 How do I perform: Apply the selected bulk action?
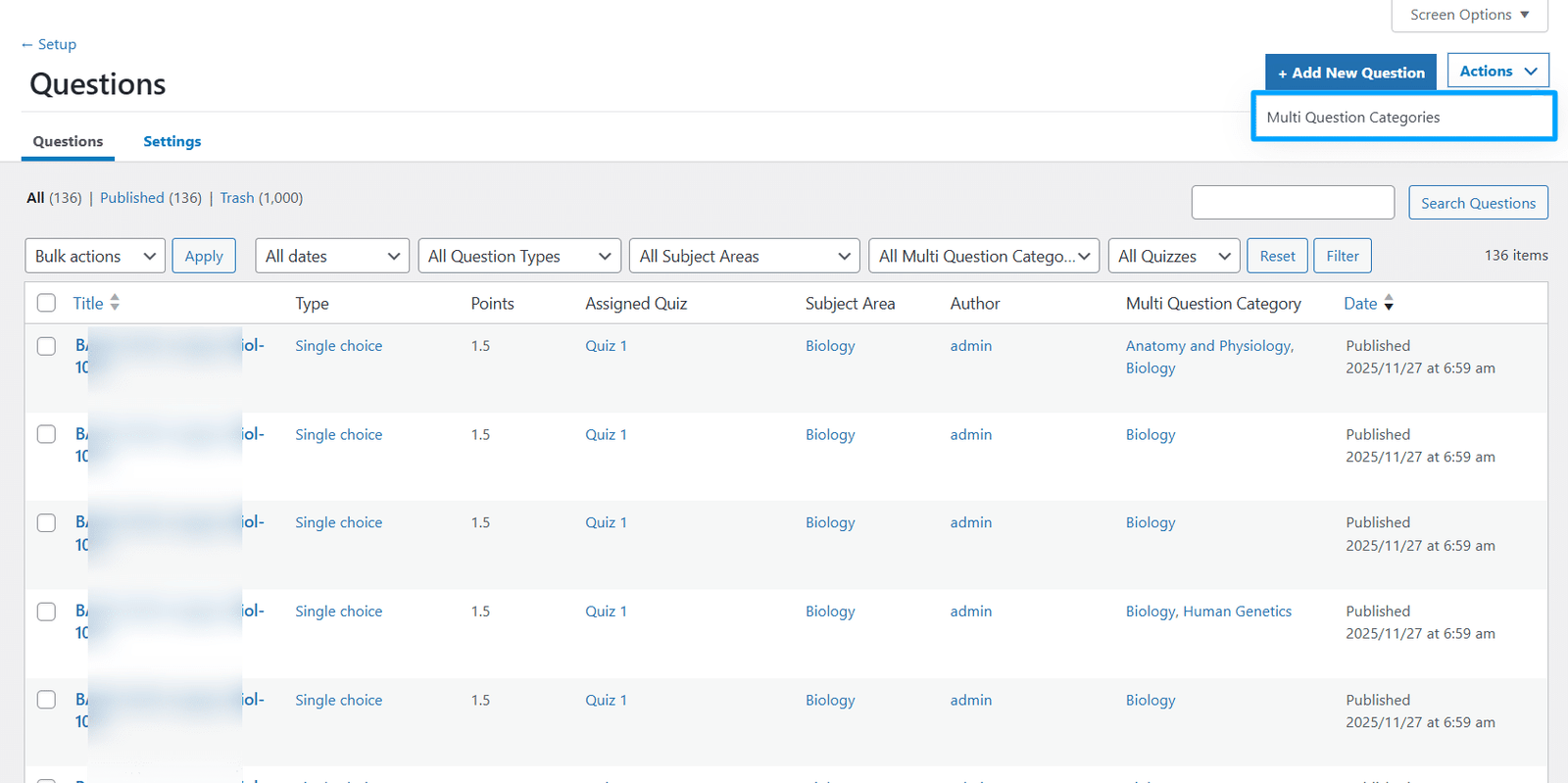click(204, 256)
